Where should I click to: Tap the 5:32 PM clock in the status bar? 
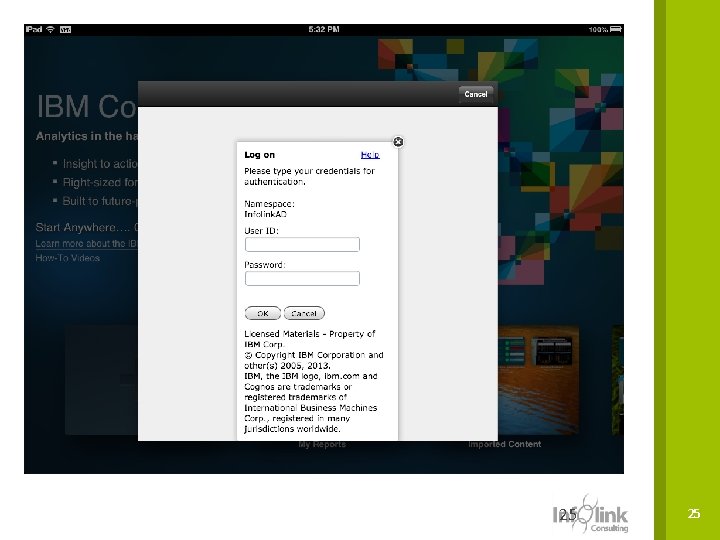(324, 29)
